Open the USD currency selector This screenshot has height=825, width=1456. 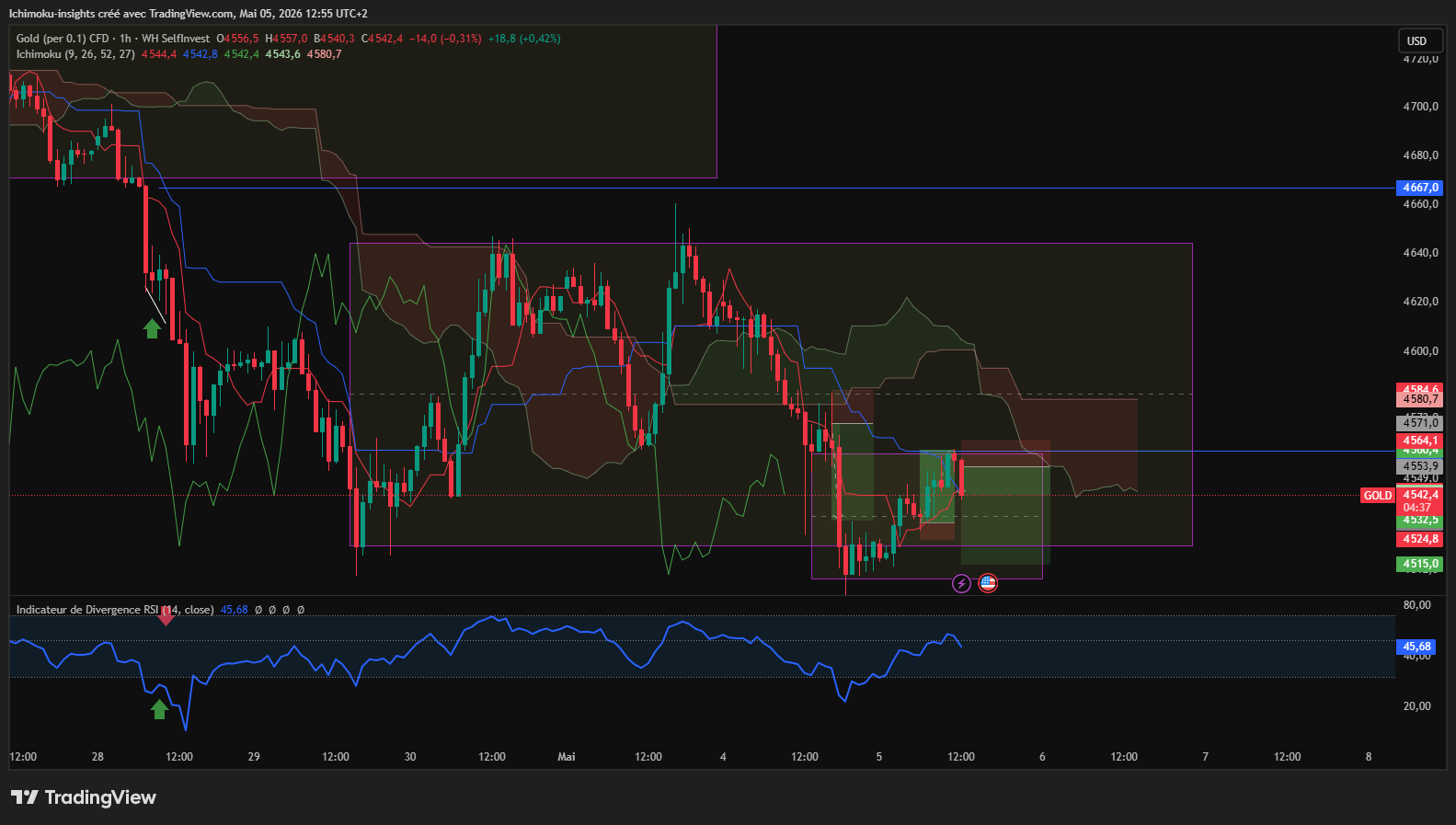(1416, 40)
